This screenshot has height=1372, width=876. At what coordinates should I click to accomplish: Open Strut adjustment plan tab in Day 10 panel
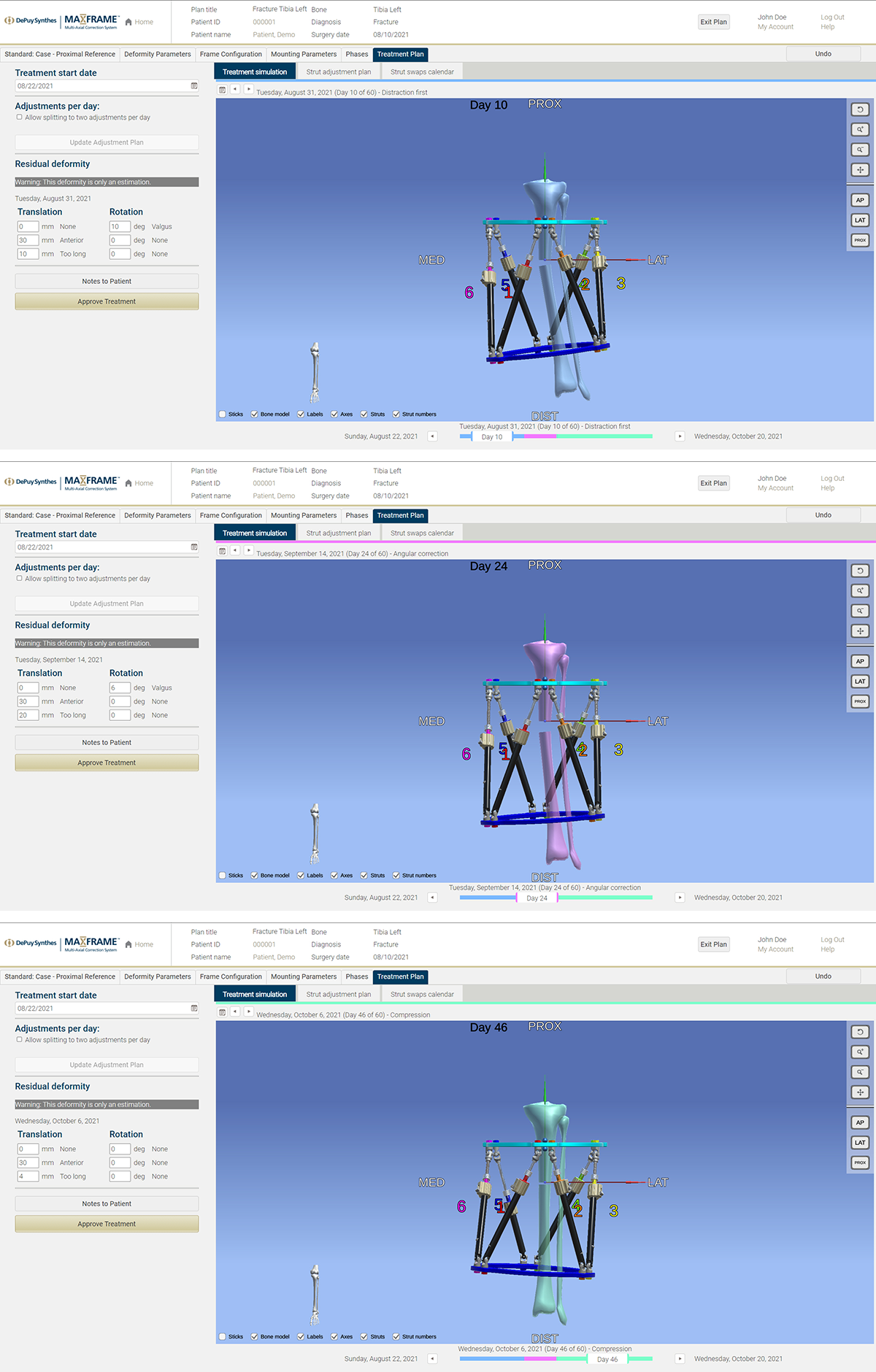click(x=338, y=72)
